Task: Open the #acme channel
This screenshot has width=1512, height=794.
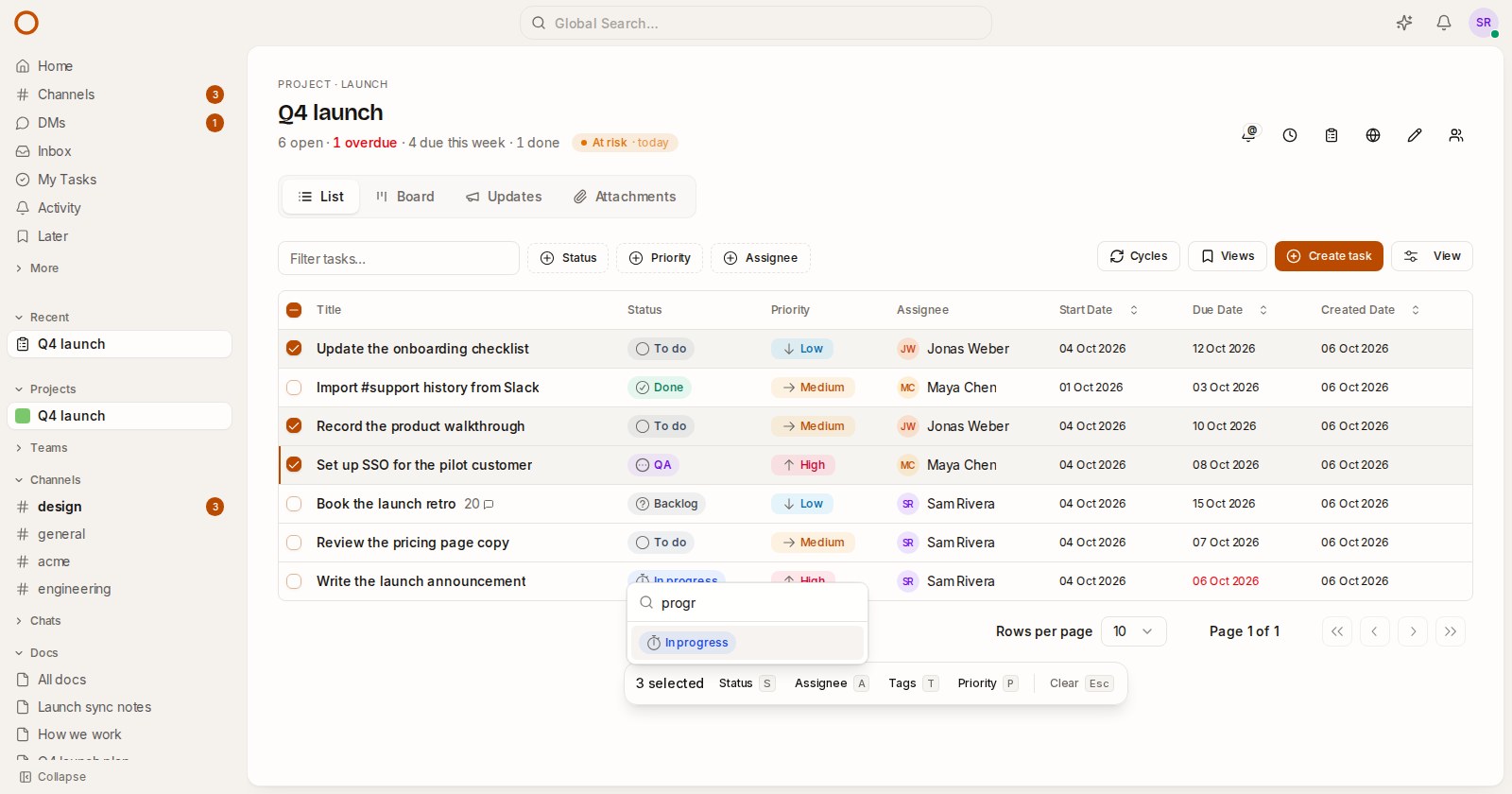Action: [119, 561]
